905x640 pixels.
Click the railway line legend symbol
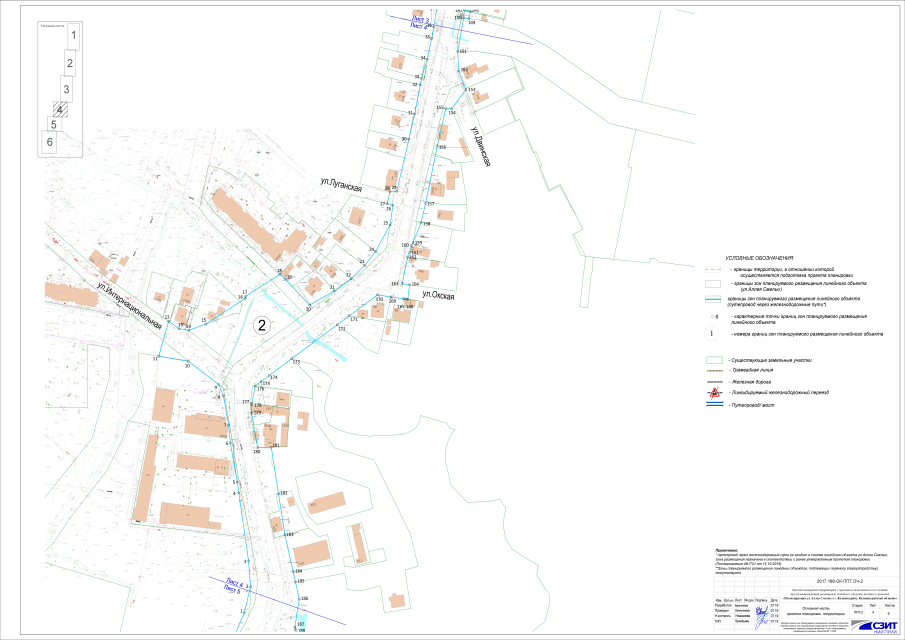pyautogui.click(x=713, y=382)
